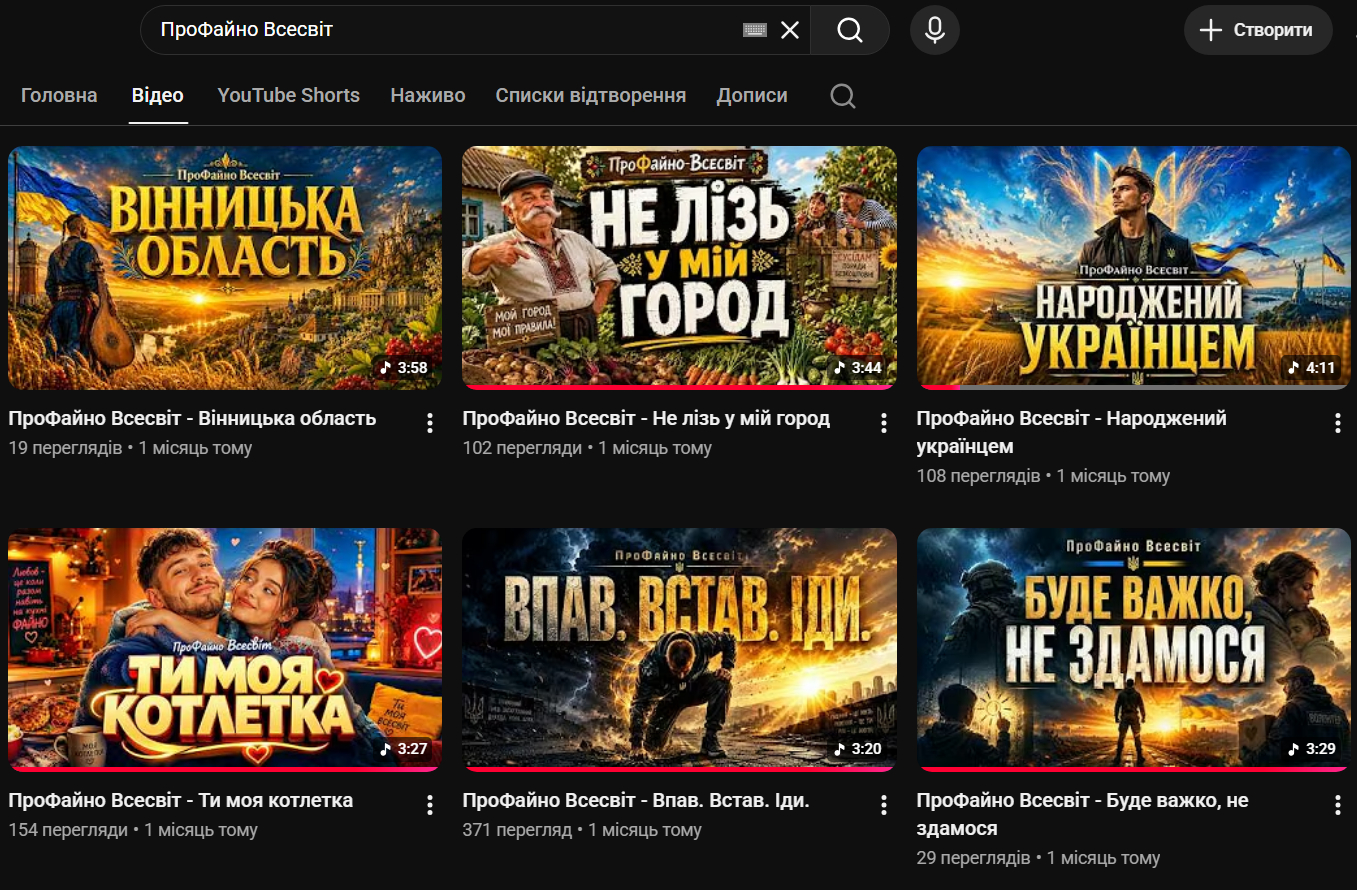This screenshot has height=890, width=1357.
Task: Open the Списки відтворення tab
Action: tap(591, 96)
